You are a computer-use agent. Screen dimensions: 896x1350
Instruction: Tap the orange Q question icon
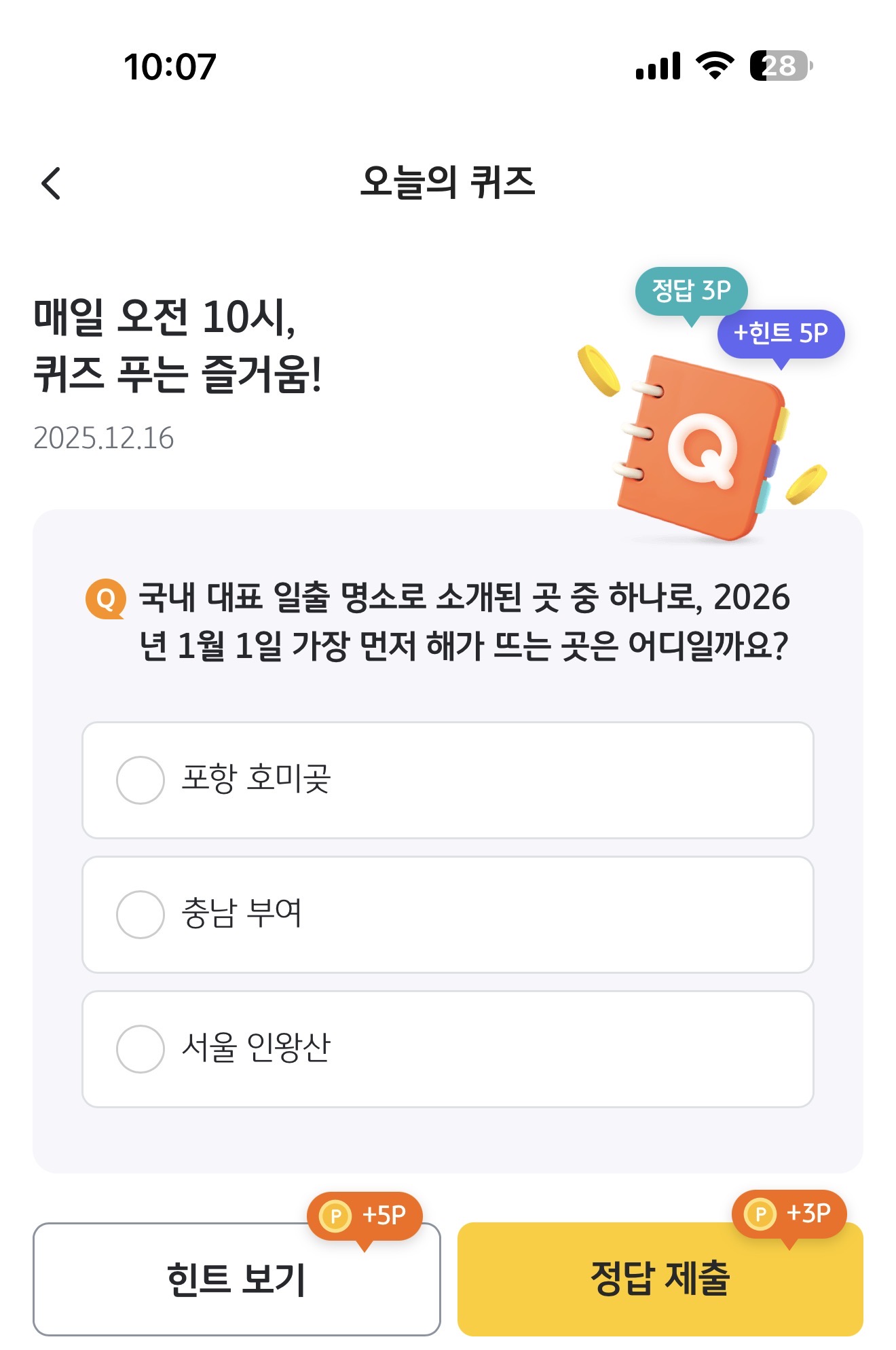click(106, 599)
